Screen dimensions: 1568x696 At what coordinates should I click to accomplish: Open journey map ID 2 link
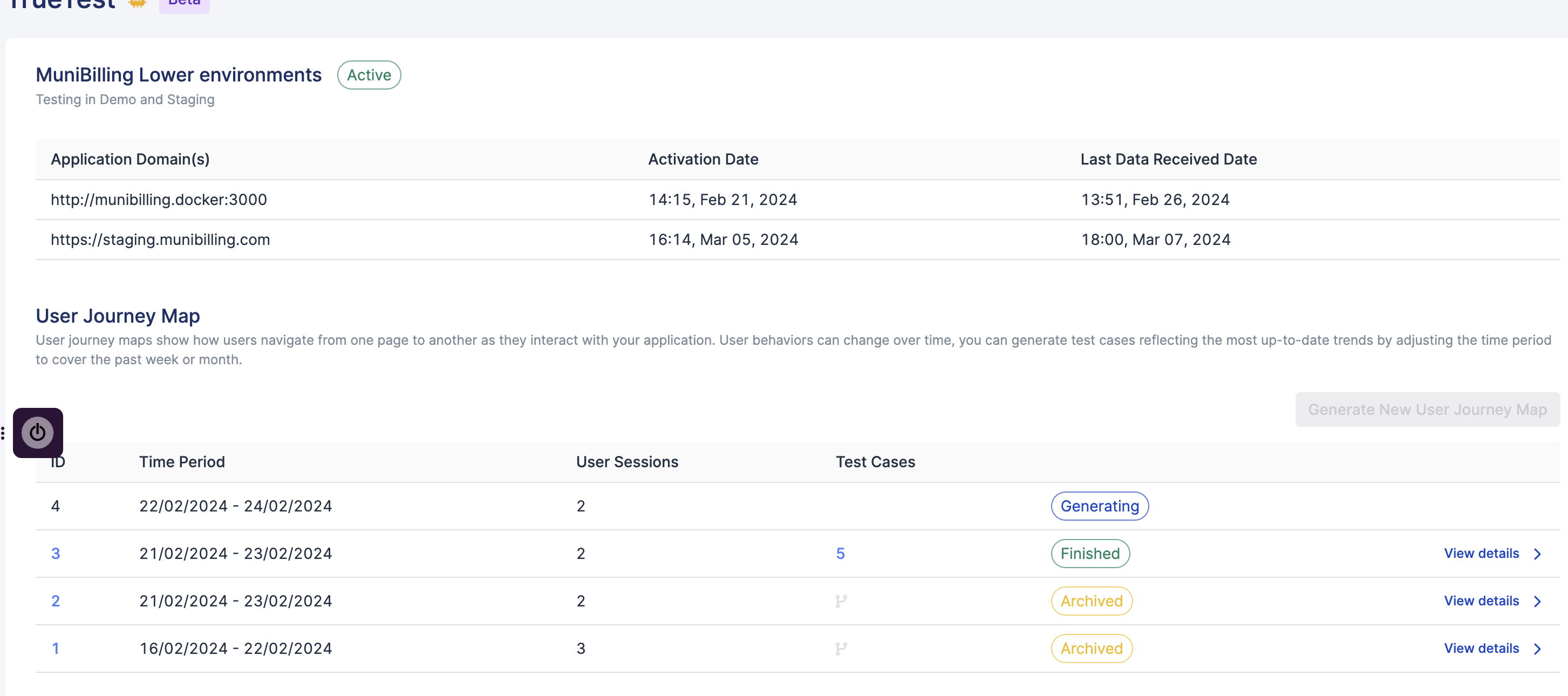56,601
